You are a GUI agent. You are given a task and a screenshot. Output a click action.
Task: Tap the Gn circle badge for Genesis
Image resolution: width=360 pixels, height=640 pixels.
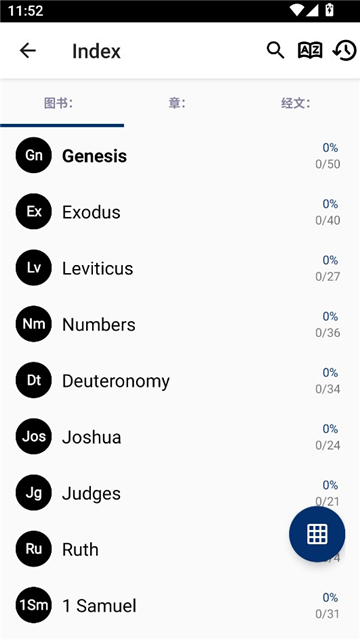click(x=33, y=155)
